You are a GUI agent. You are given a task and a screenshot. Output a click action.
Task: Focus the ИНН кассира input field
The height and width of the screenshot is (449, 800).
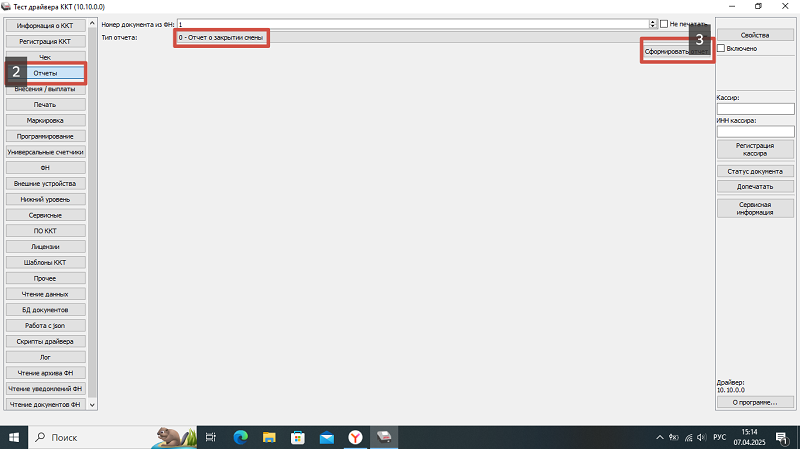756,132
